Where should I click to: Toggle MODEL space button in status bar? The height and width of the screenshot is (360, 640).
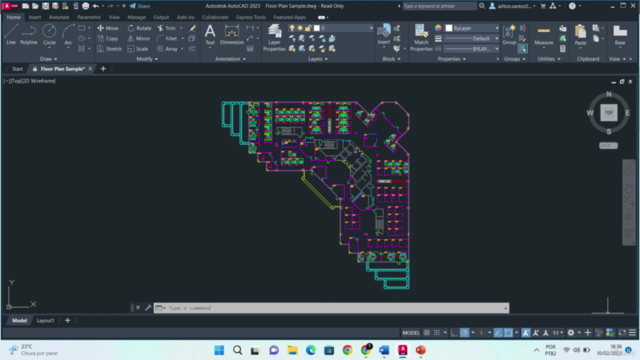(x=411, y=333)
